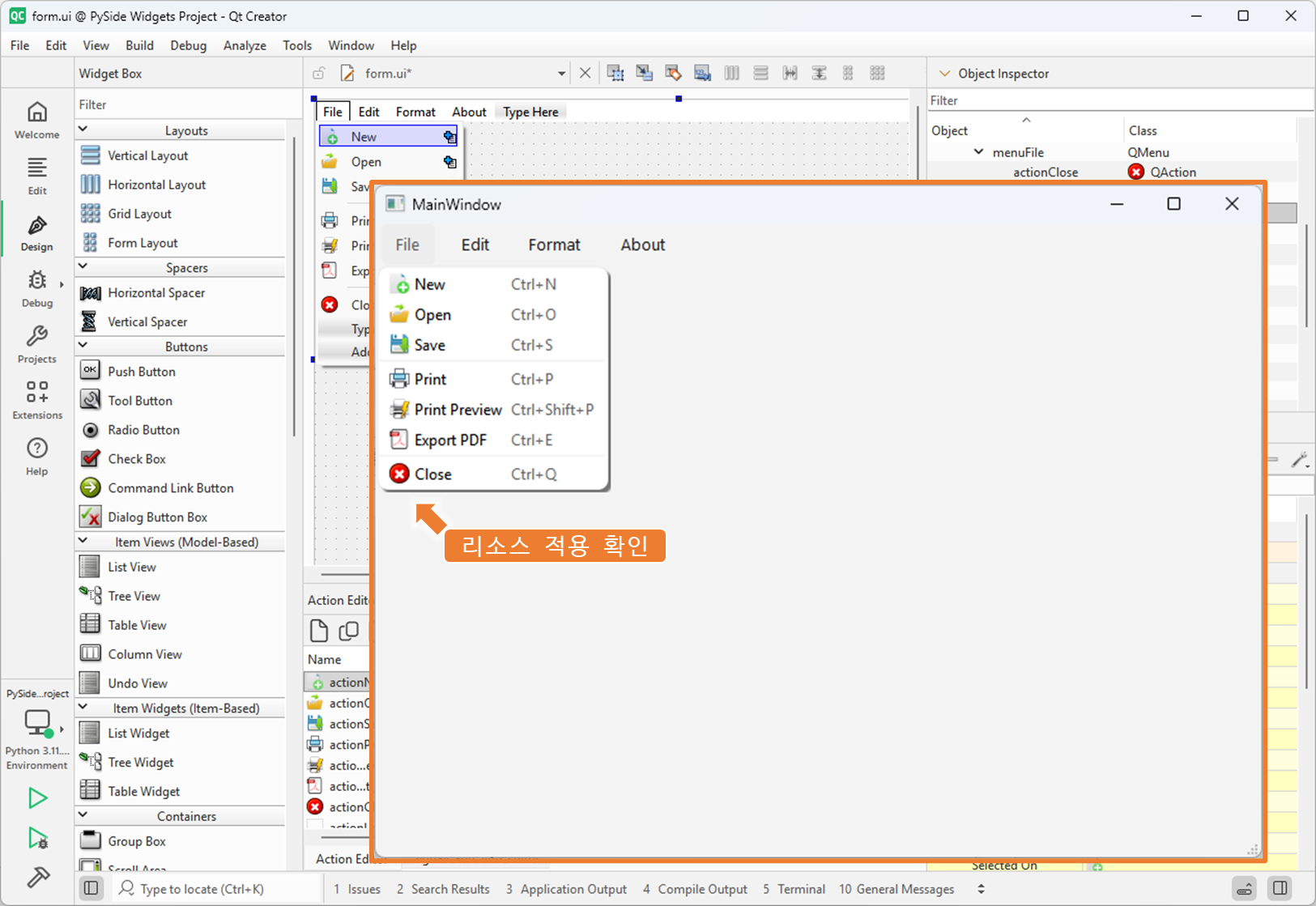Activate Edit Signals/Slots tool
The image size is (1316, 906).
[645, 74]
